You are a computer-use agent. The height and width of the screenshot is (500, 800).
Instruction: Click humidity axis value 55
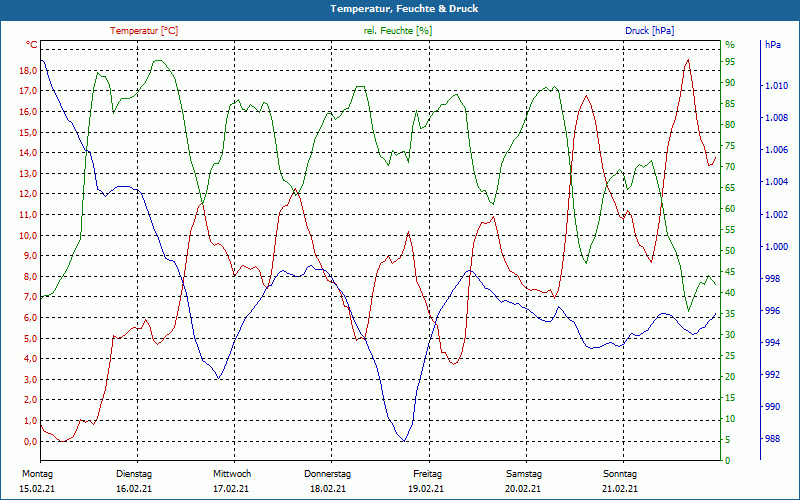click(x=730, y=230)
